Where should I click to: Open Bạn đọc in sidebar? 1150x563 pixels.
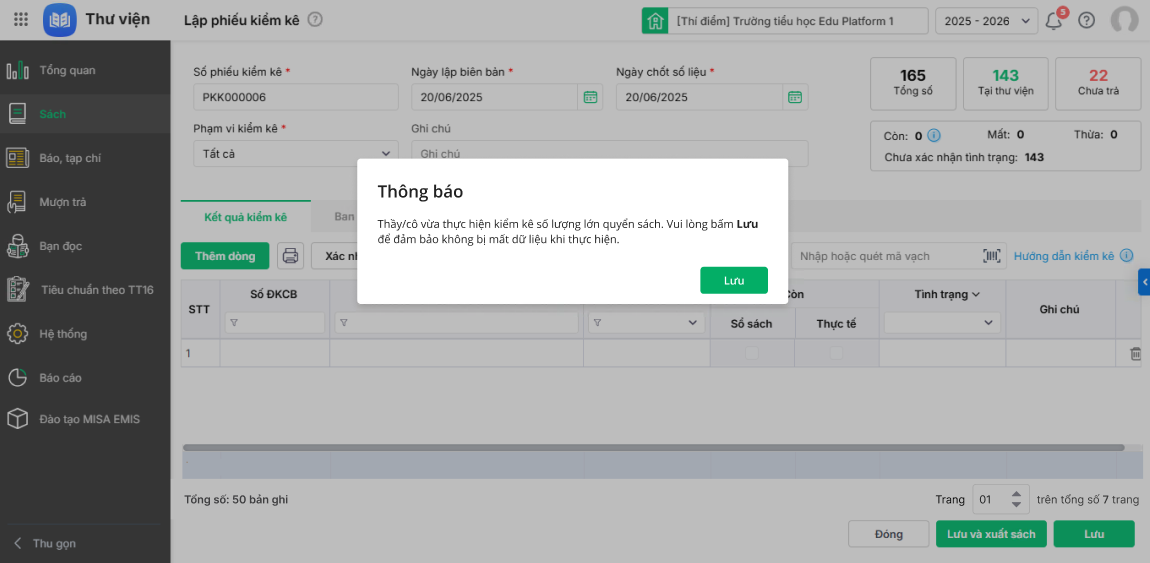tap(85, 246)
